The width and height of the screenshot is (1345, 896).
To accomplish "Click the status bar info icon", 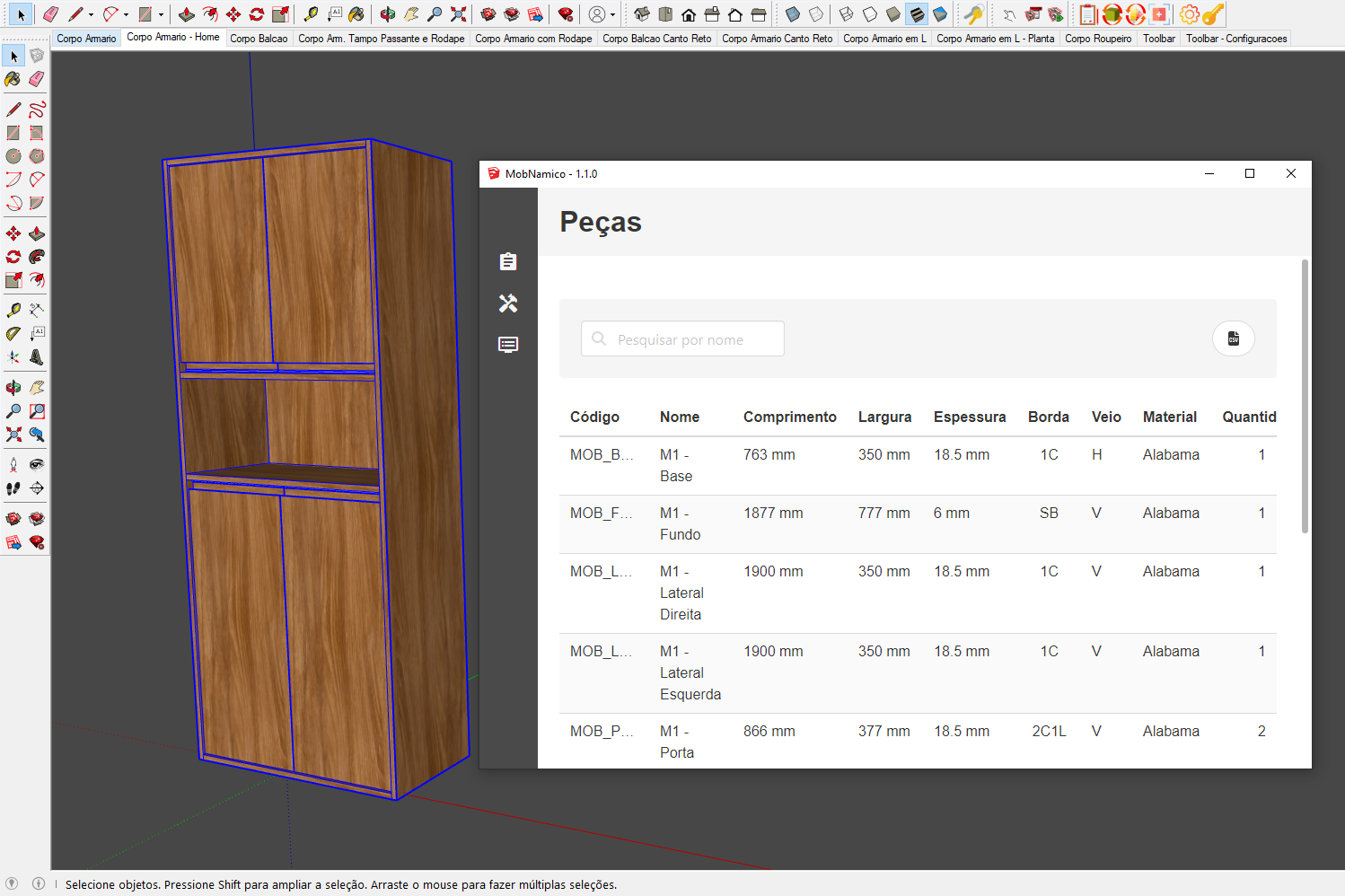I will click(x=39, y=883).
